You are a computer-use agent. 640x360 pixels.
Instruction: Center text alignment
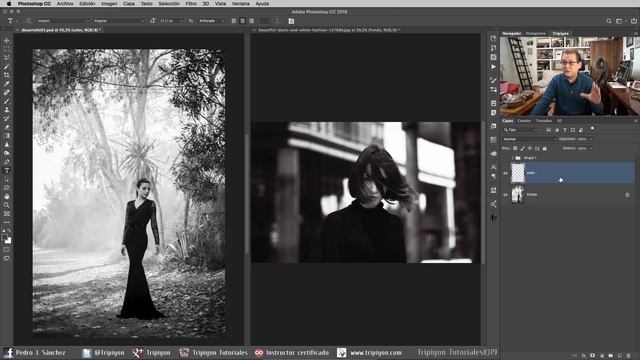242,21
